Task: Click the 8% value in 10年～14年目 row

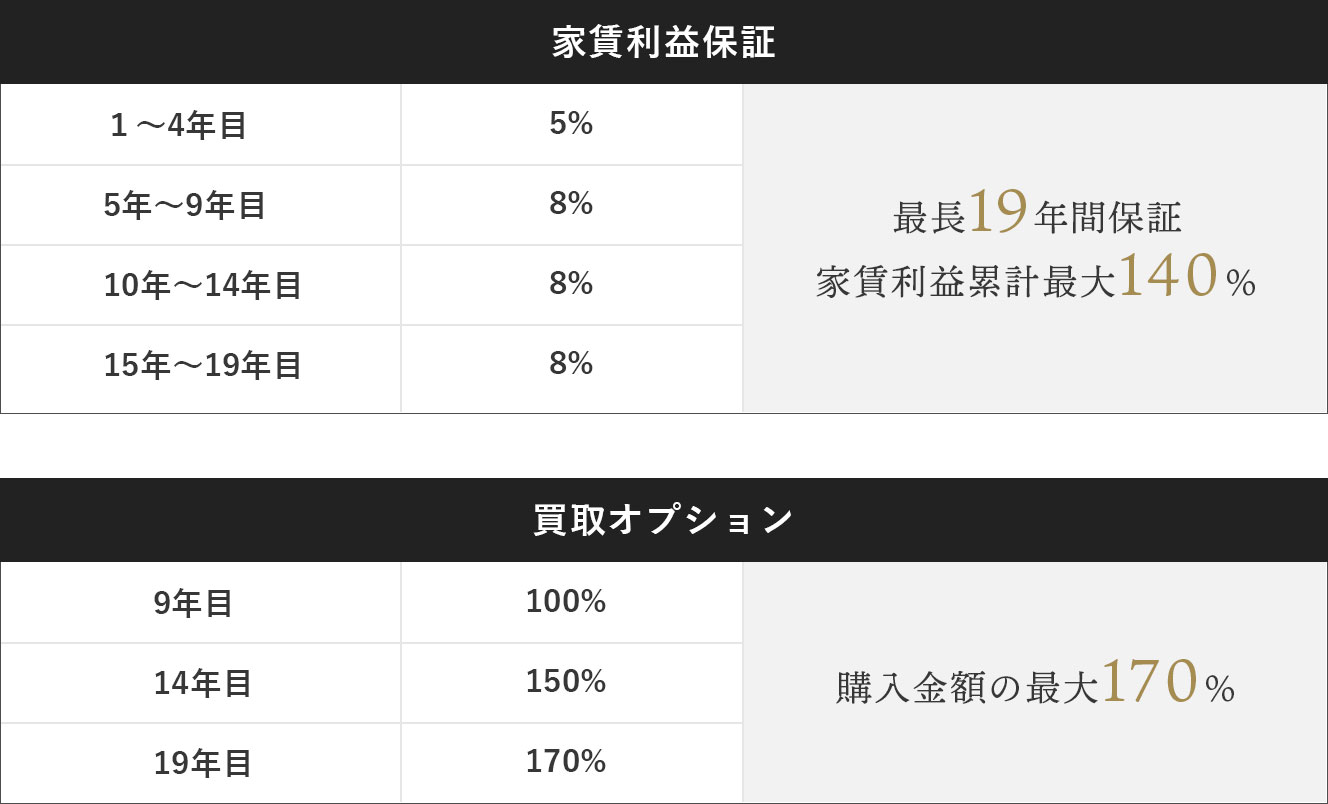Action: (571, 284)
